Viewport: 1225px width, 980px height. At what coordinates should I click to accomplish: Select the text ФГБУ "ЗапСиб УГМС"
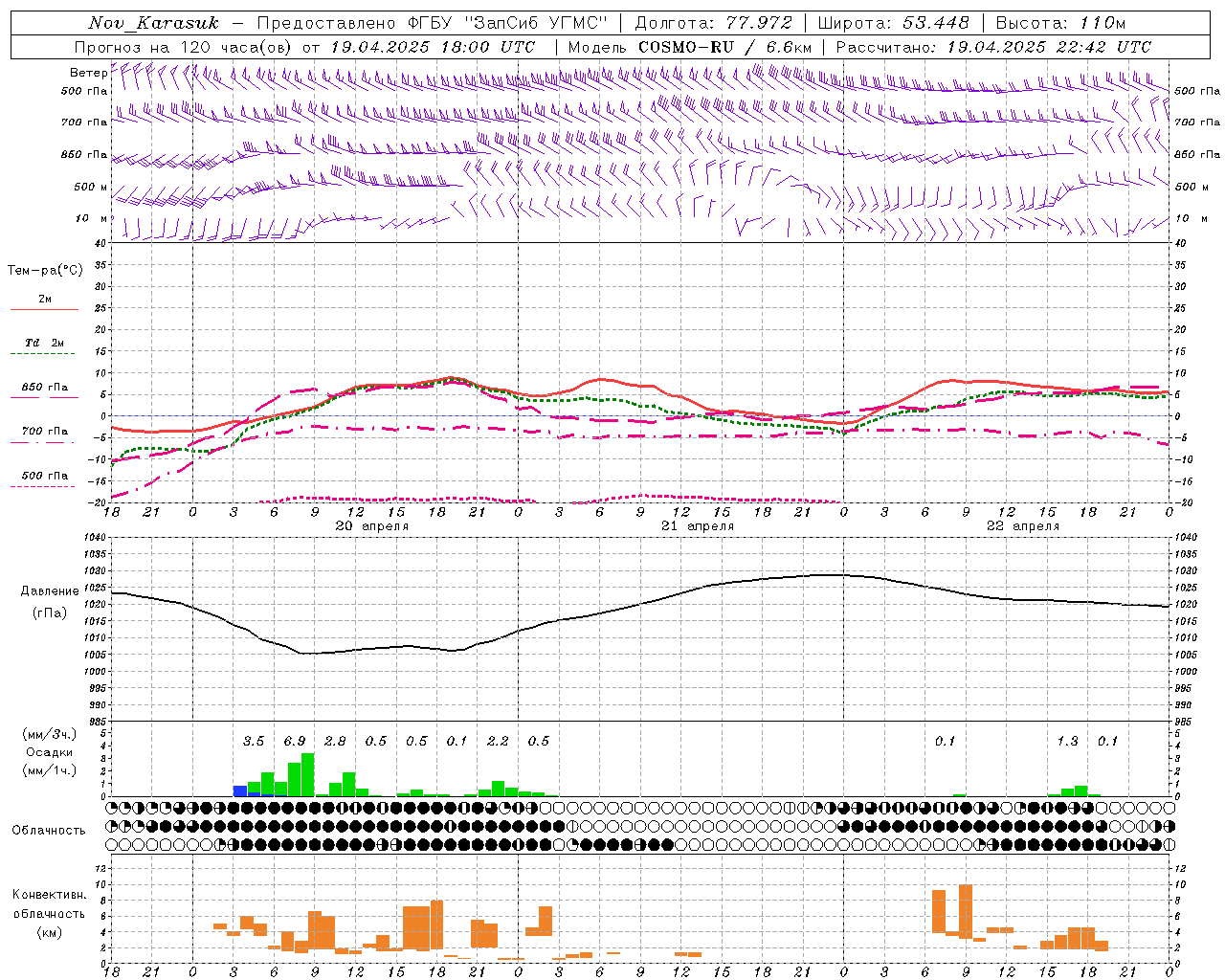pos(509,23)
